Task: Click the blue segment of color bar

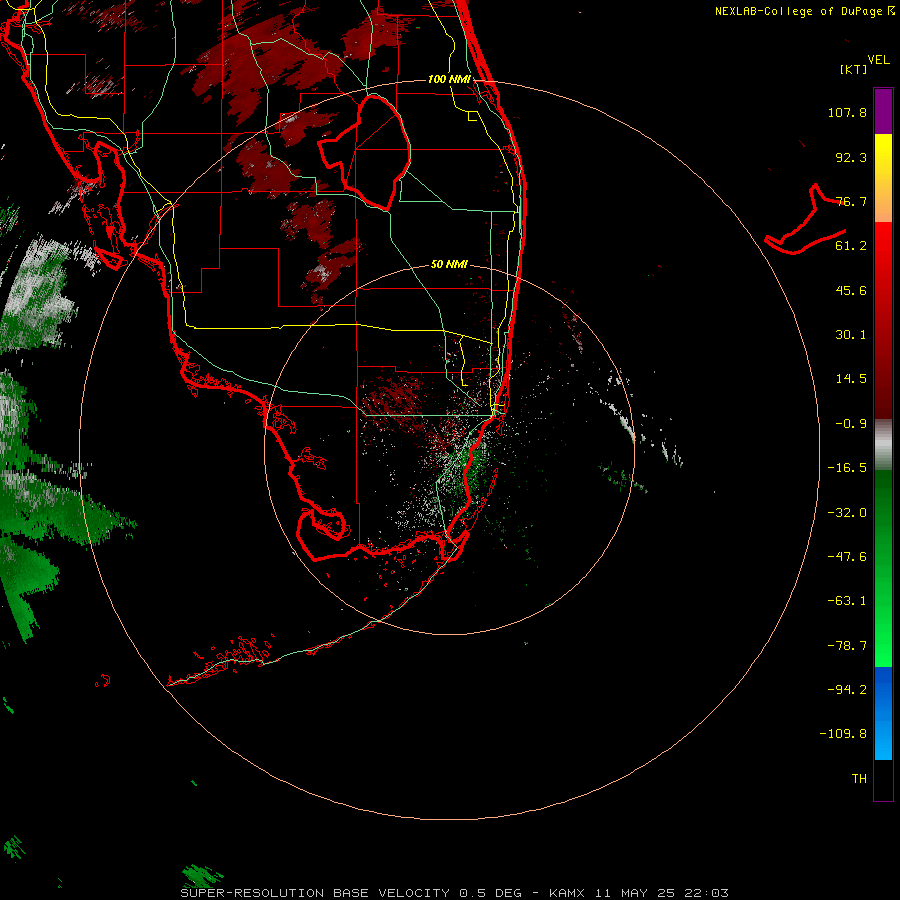Action: 883,713
